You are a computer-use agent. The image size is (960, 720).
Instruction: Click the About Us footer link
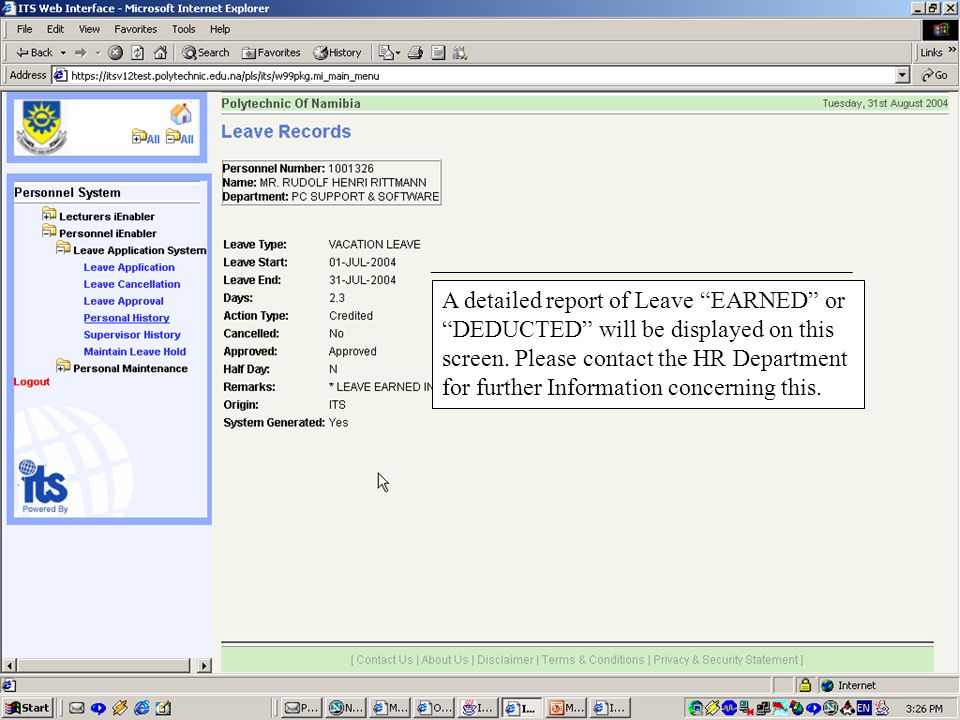coord(444,659)
